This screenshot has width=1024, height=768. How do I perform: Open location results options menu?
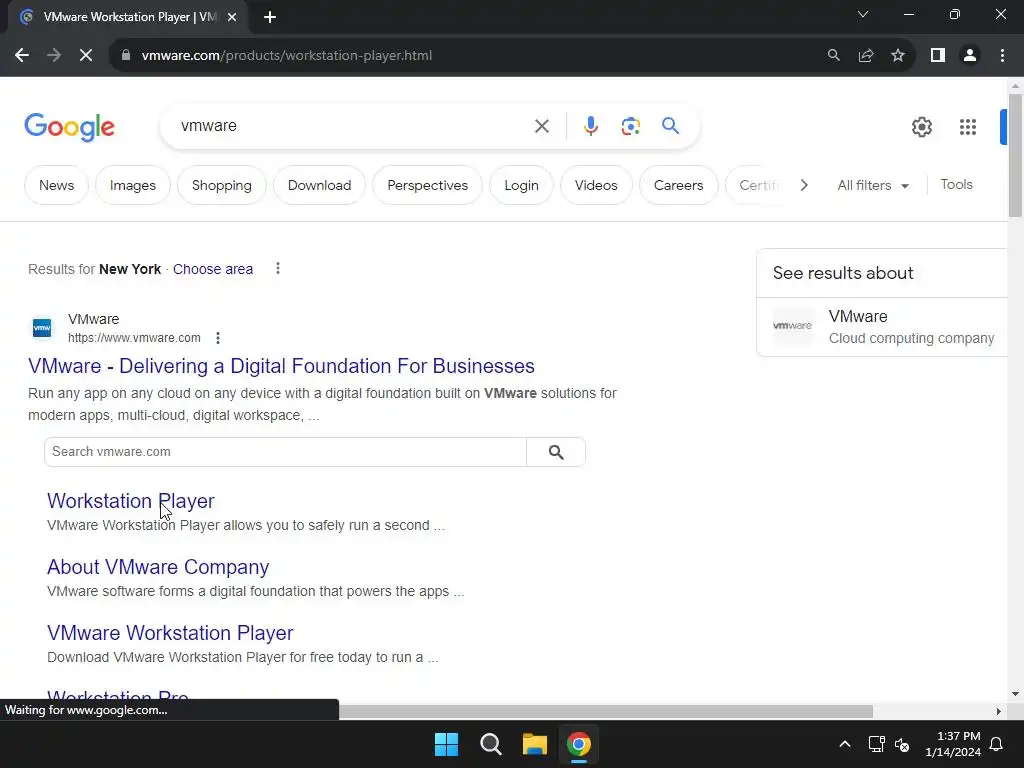(278, 268)
